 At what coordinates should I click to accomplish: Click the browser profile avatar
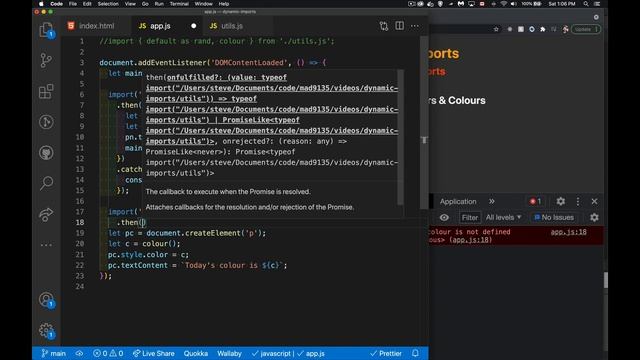(x=565, y=29)
